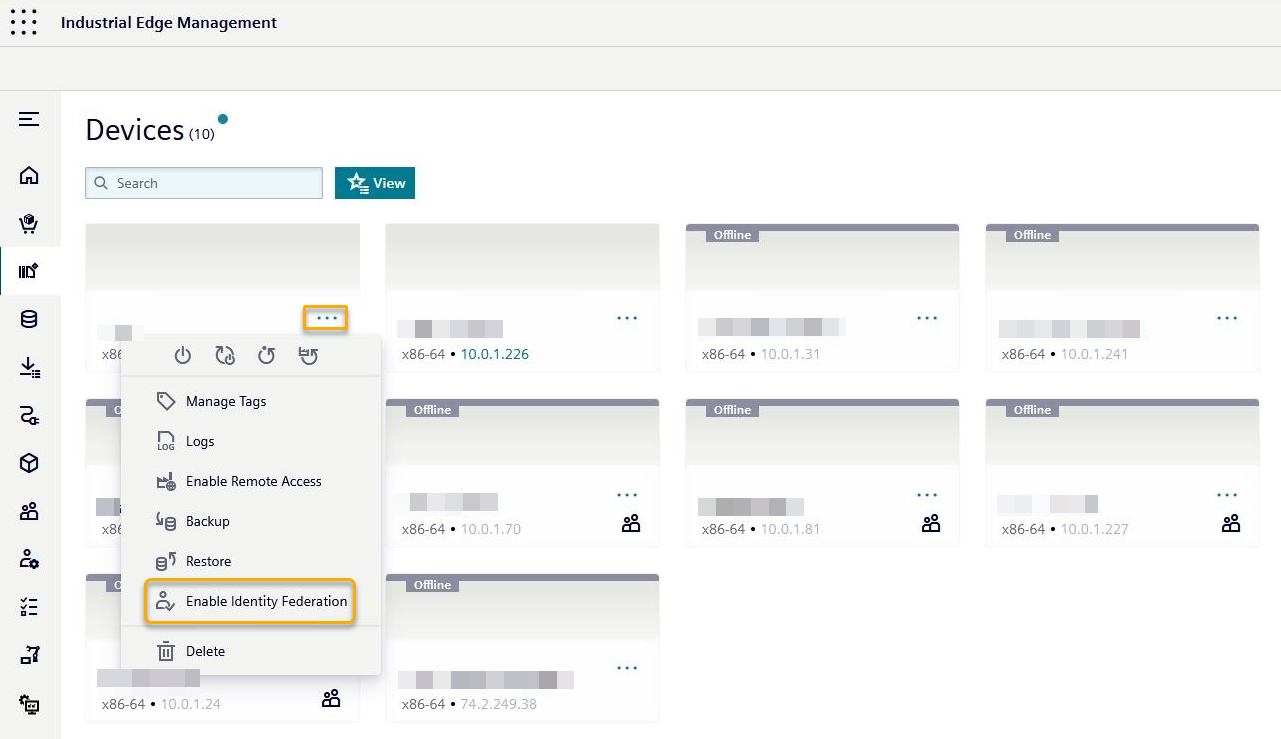Open the options menu for device 10.0.1.226
The width and height of the screenshot is (1281, 739).
click(x=627, y=318)
